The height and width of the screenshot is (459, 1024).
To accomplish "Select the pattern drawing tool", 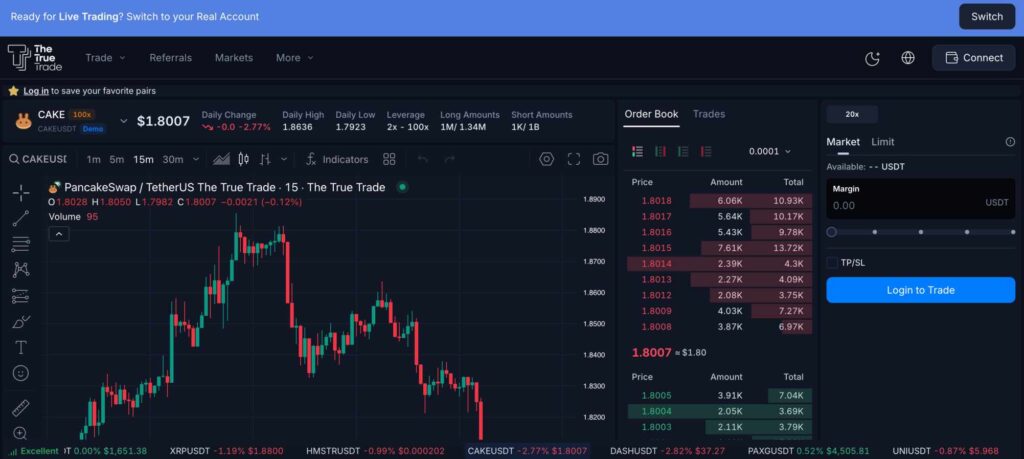I will tap(21, 270).
